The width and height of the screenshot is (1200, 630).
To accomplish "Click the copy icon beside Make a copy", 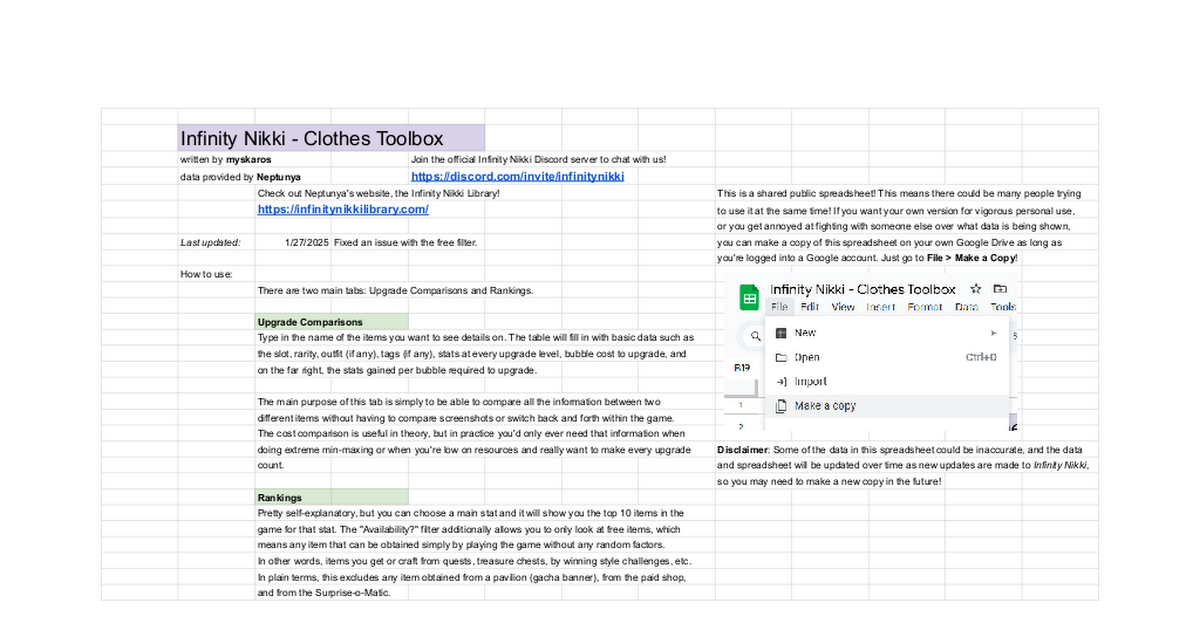I will [782, 406].
